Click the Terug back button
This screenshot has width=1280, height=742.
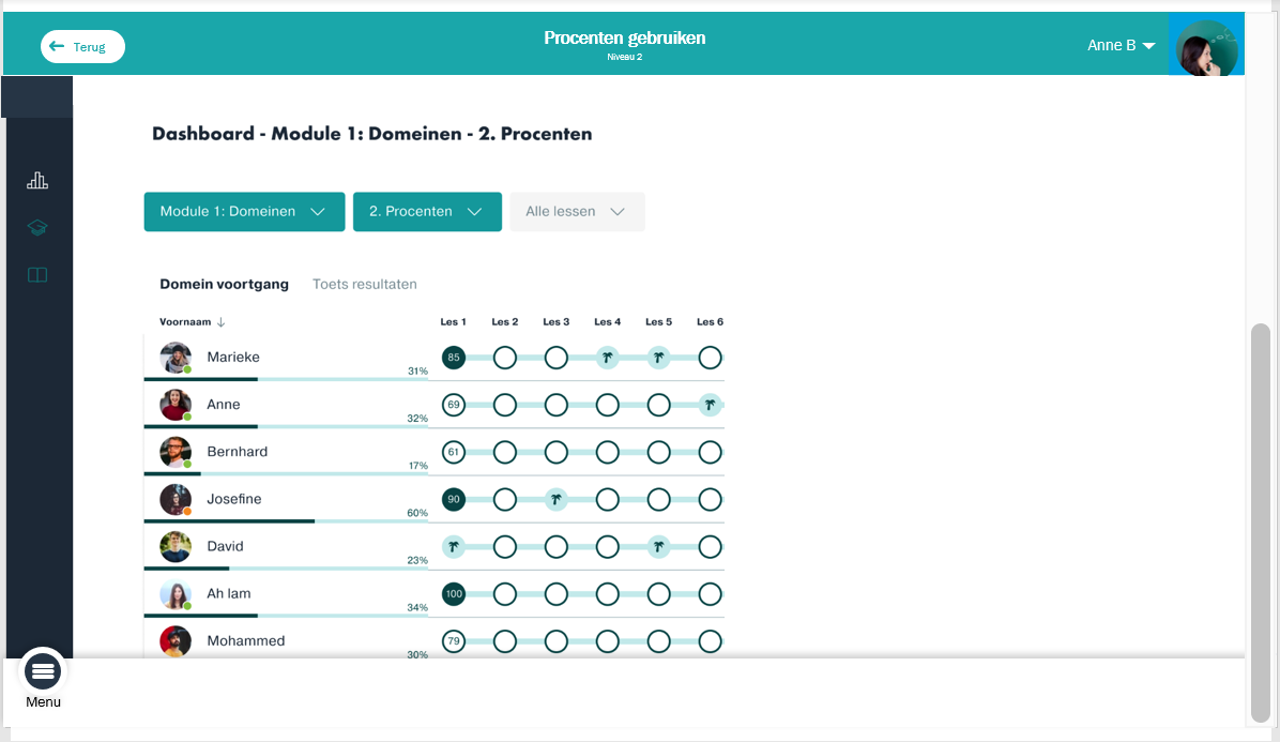click(83, 47)
